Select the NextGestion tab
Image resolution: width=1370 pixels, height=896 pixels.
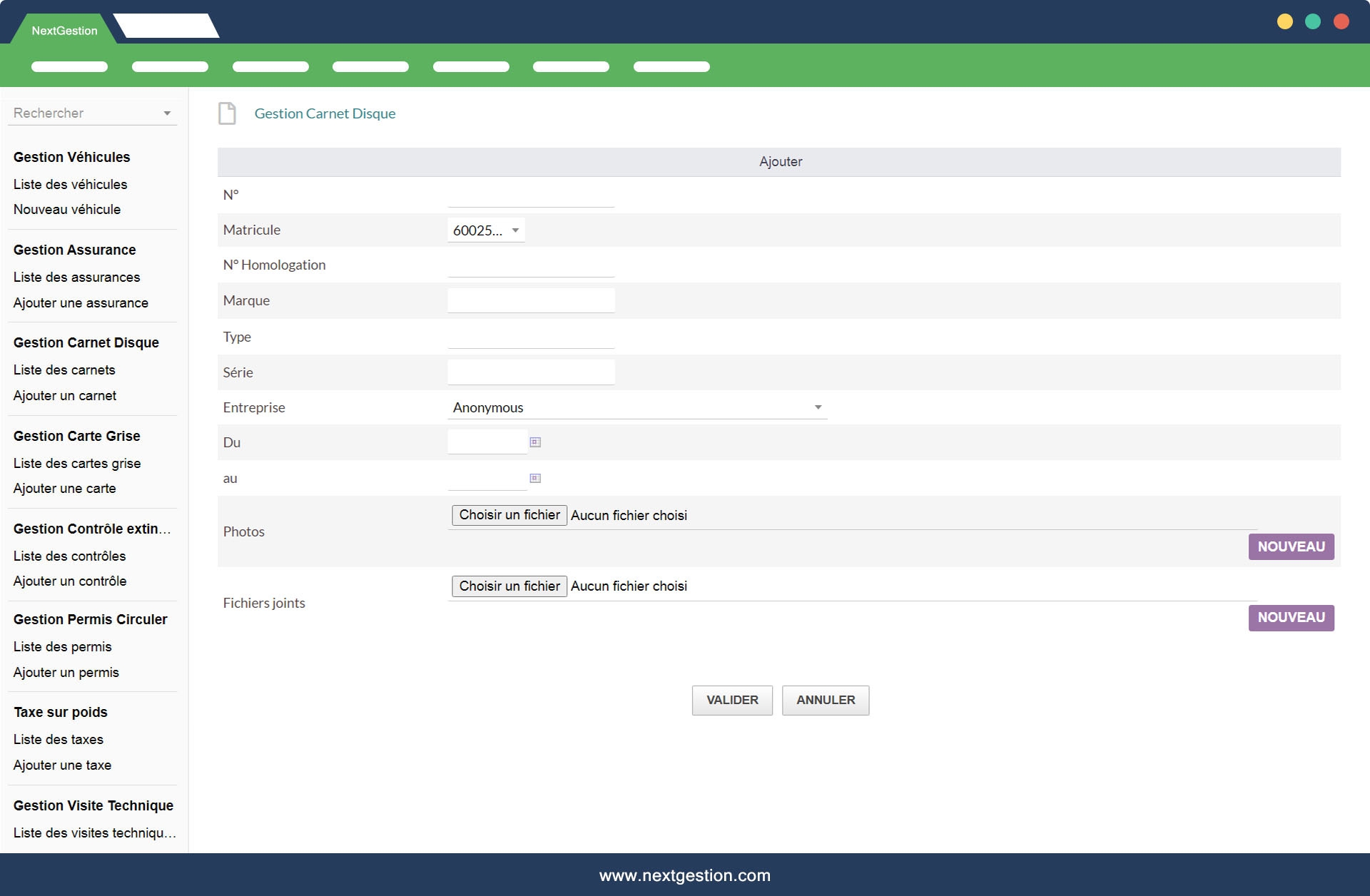pyautogui.click(x=64, y=31)
